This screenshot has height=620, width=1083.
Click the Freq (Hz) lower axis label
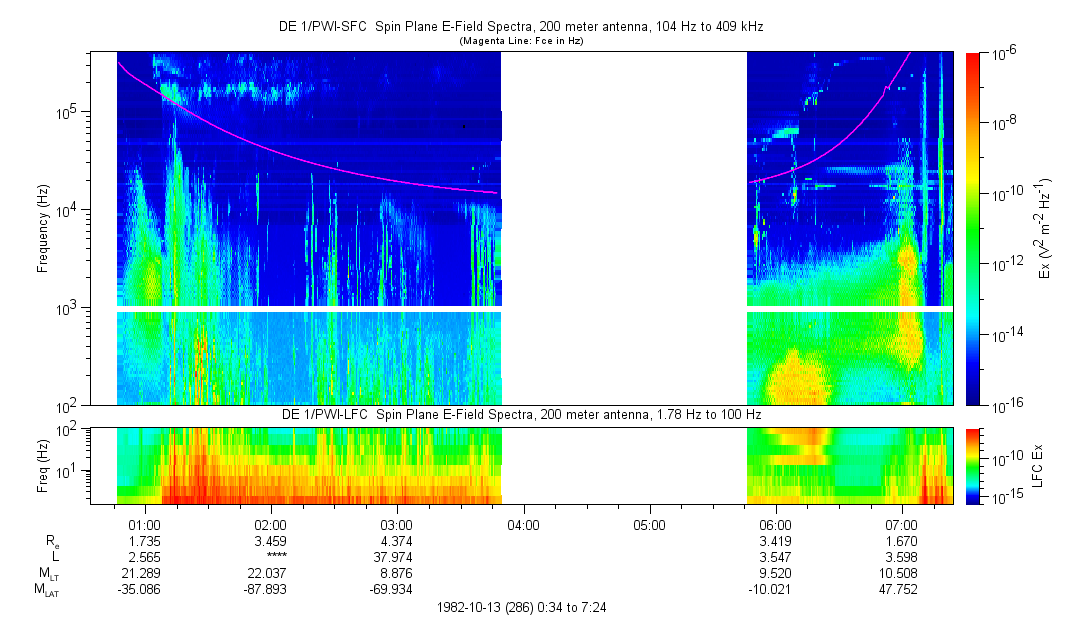click(x=42, y=465)
